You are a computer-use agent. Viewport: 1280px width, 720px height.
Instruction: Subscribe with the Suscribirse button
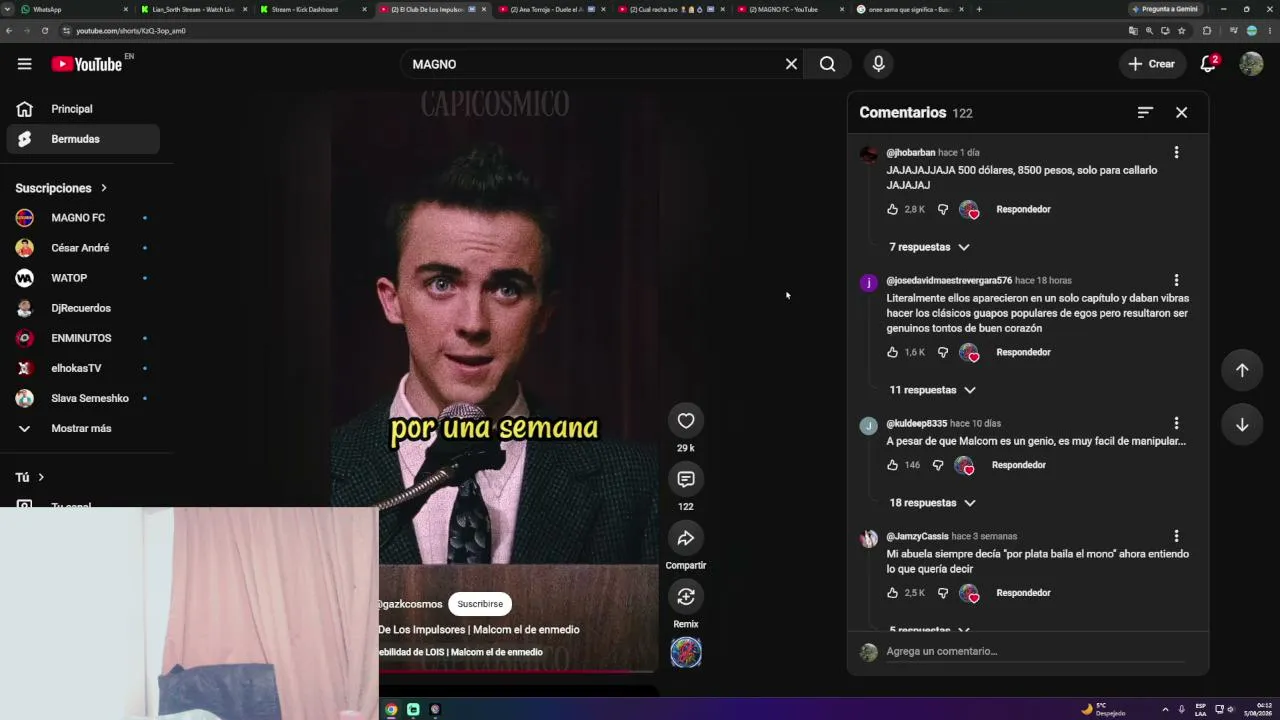click(480, 604)
